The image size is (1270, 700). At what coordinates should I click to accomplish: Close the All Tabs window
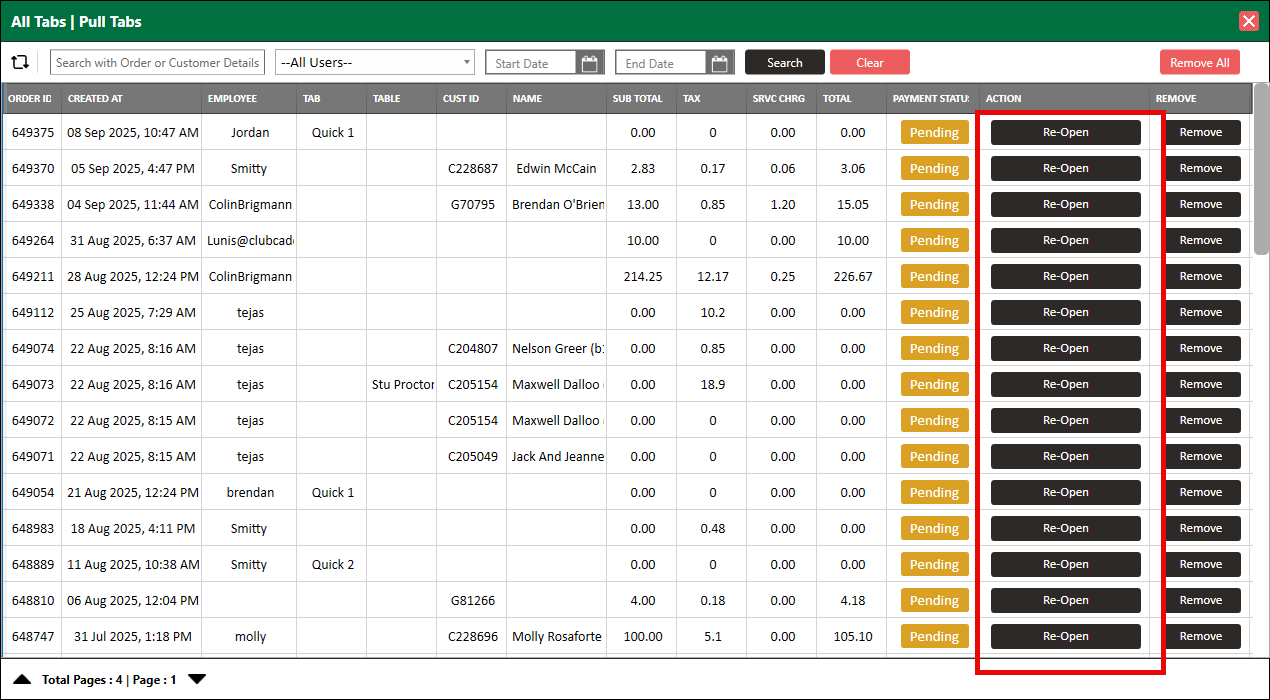[x=1249, y=21]
